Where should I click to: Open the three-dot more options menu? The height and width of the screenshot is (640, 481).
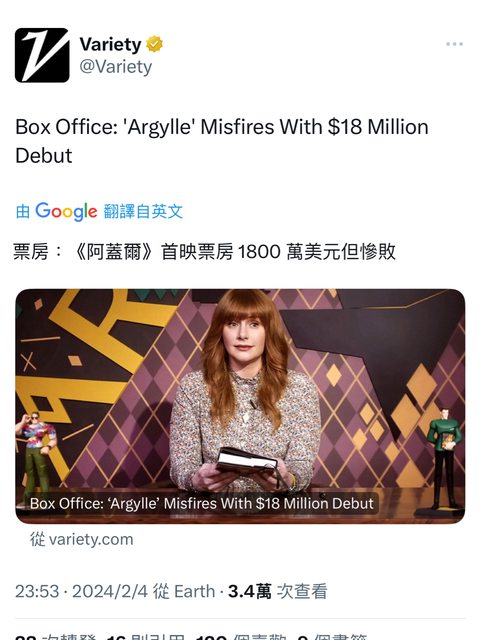click(x=454, y=44)
